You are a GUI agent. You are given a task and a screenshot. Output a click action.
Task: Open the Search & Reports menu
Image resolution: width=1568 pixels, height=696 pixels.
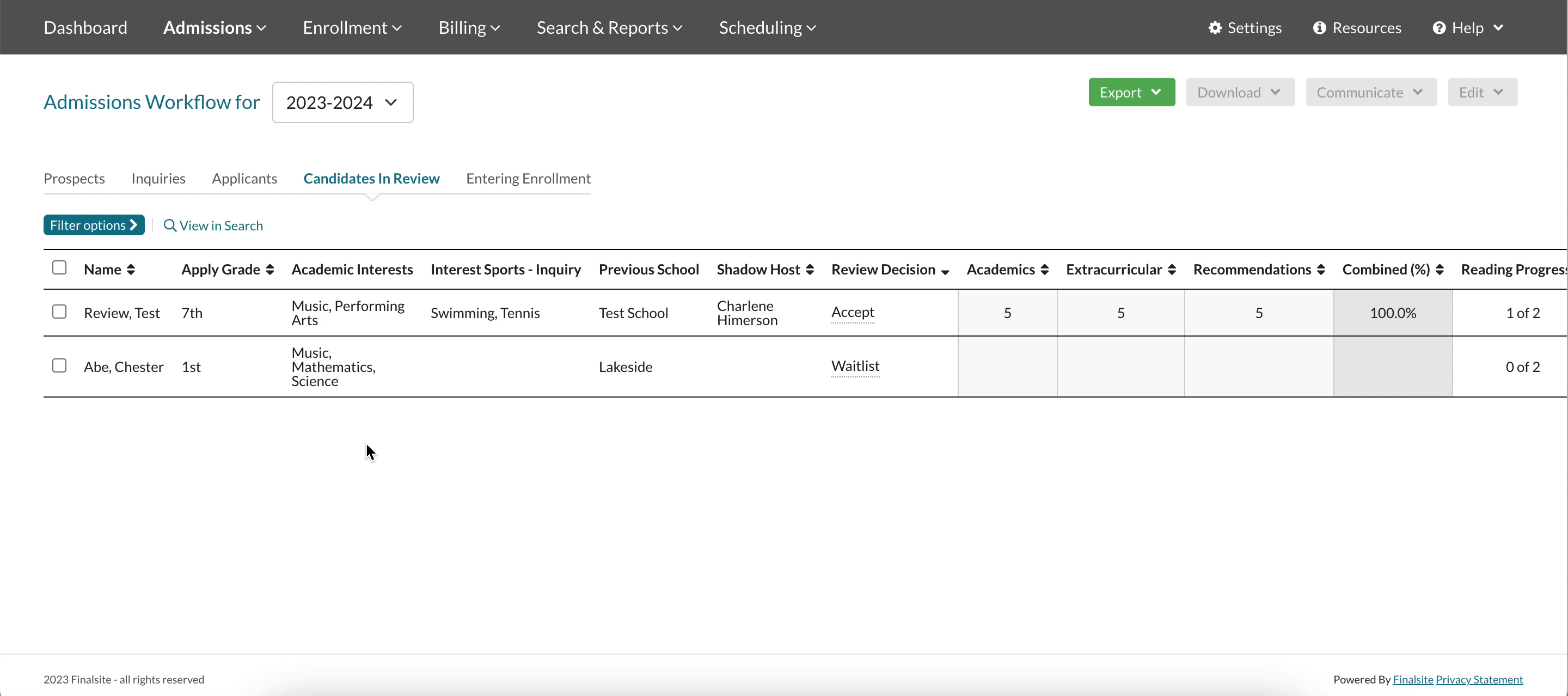coord(609,28)
